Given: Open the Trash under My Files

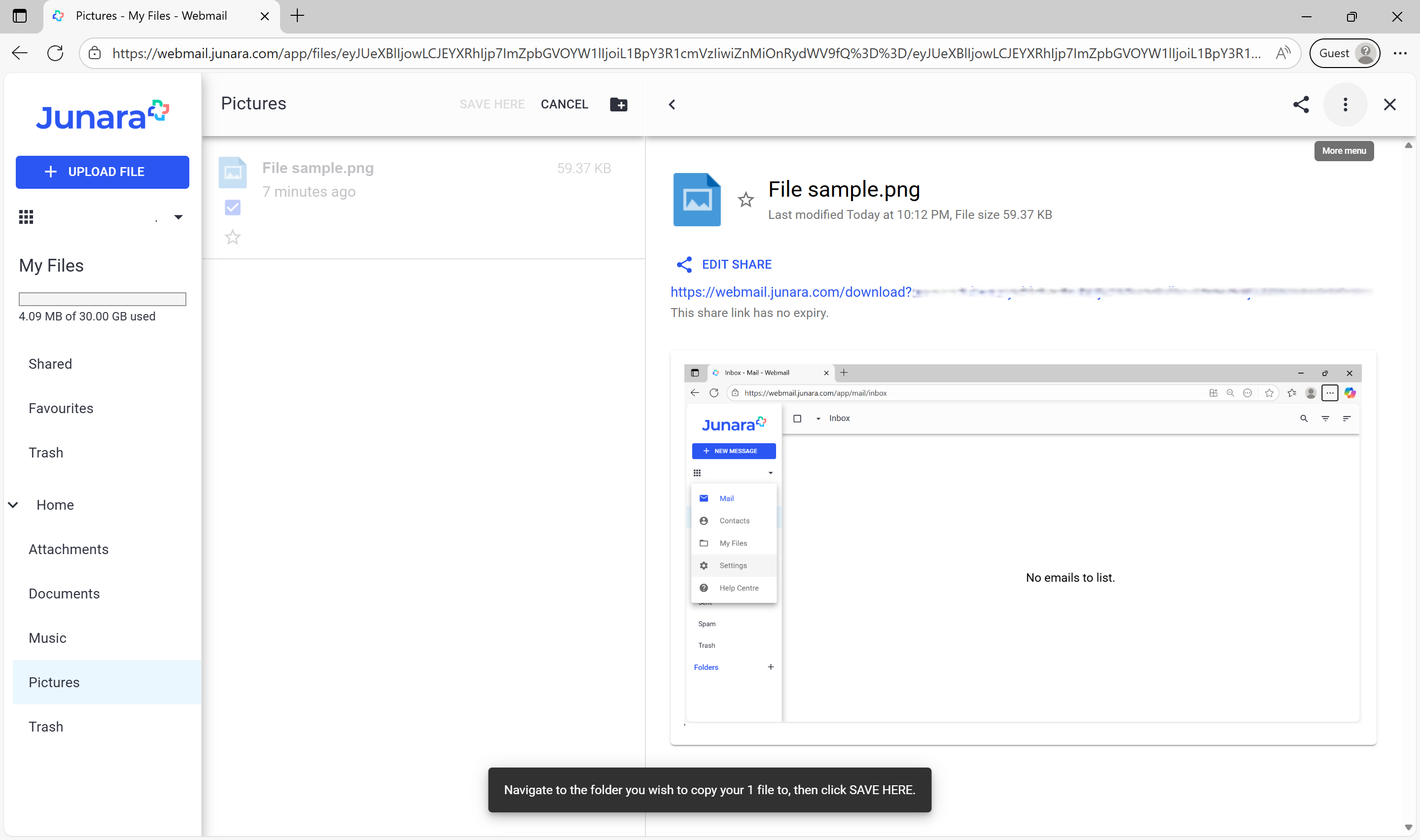Looking at the screenshot, I should [46, 453].
